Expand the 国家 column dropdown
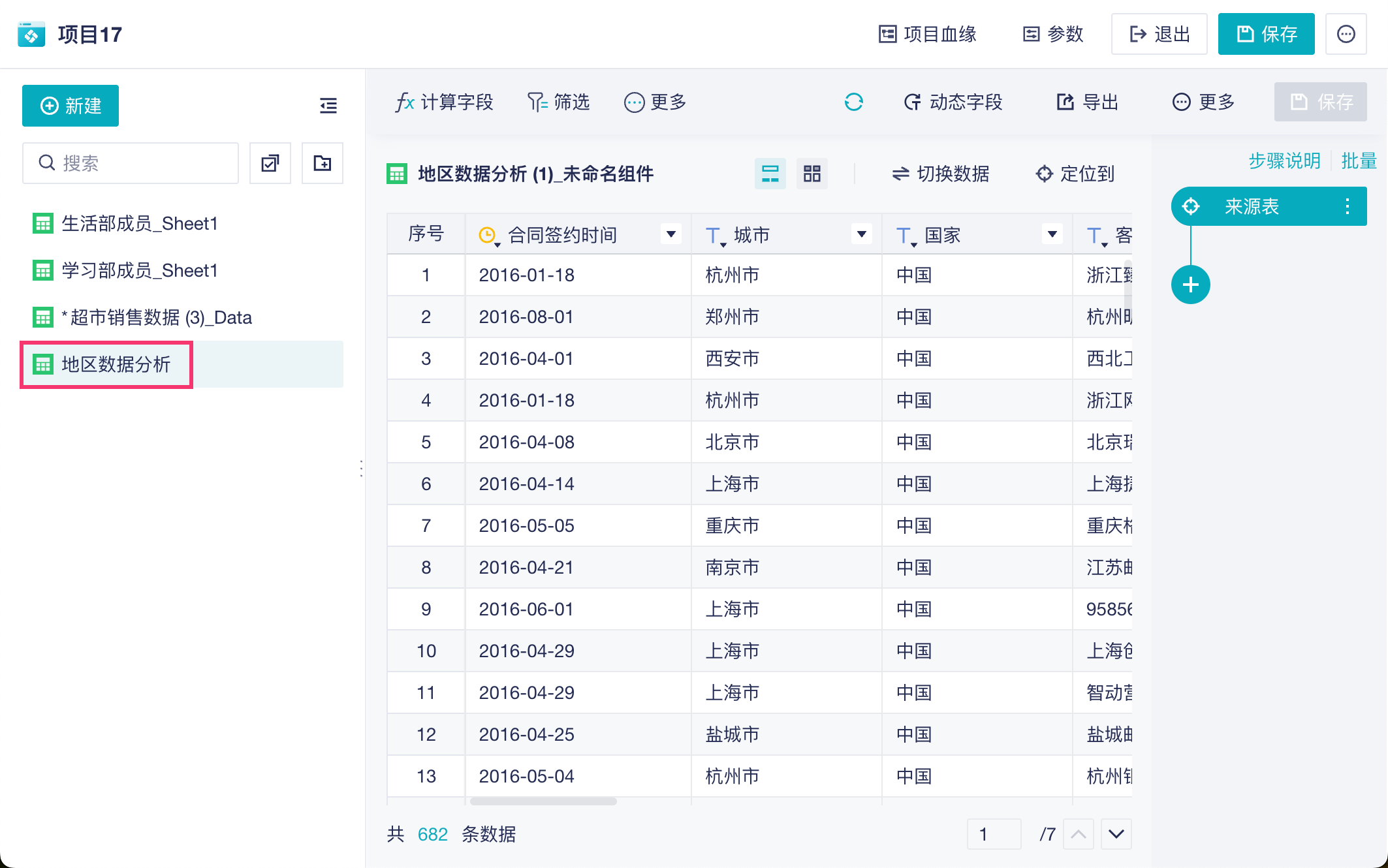Screen dimensions: 1388x868 click(1052, 234)
